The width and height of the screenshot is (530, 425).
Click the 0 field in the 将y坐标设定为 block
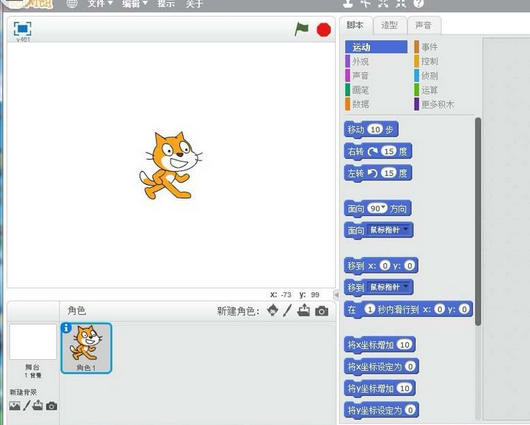point(410,410)
